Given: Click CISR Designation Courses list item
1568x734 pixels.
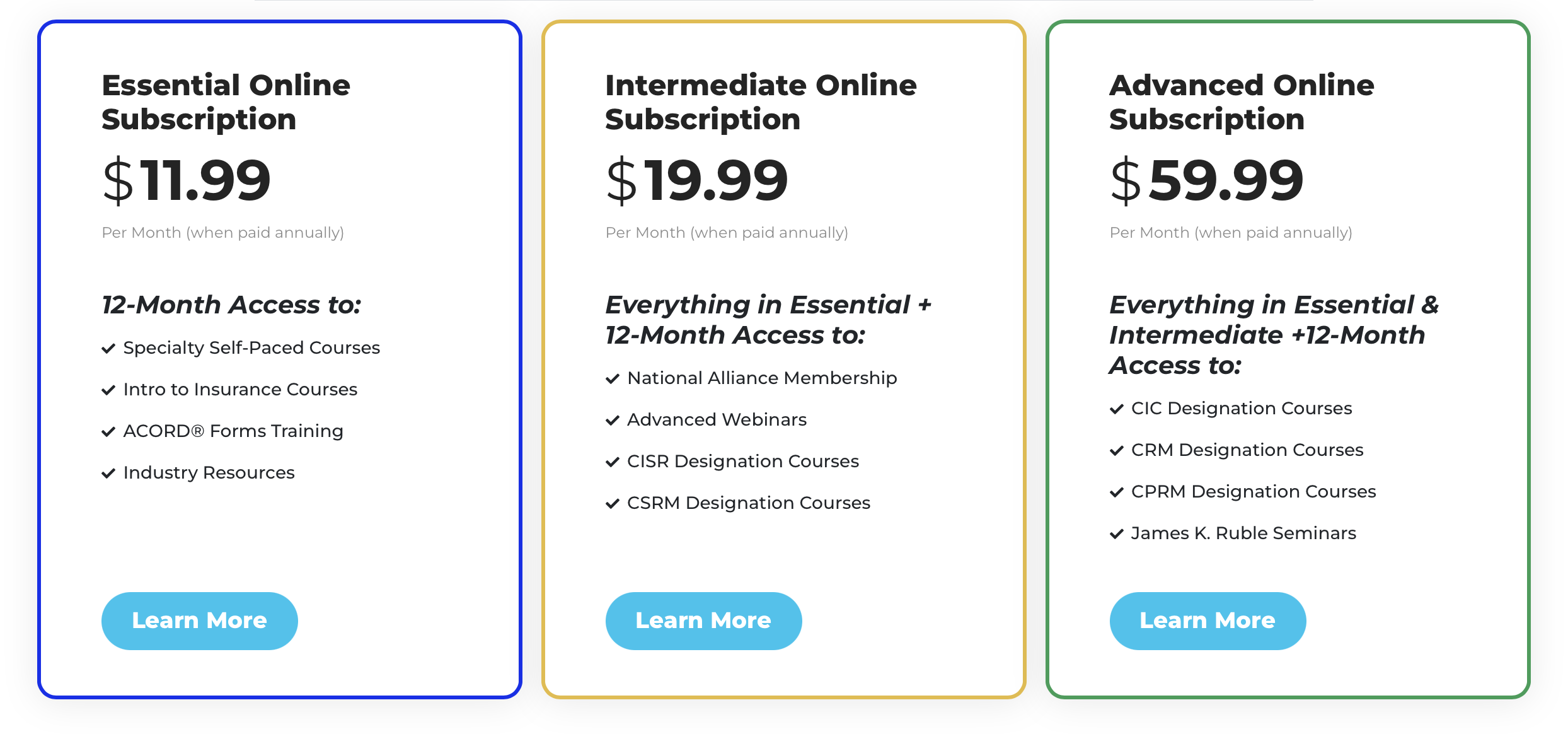Looking at the screenshot, I should click(x=732, y=462).
